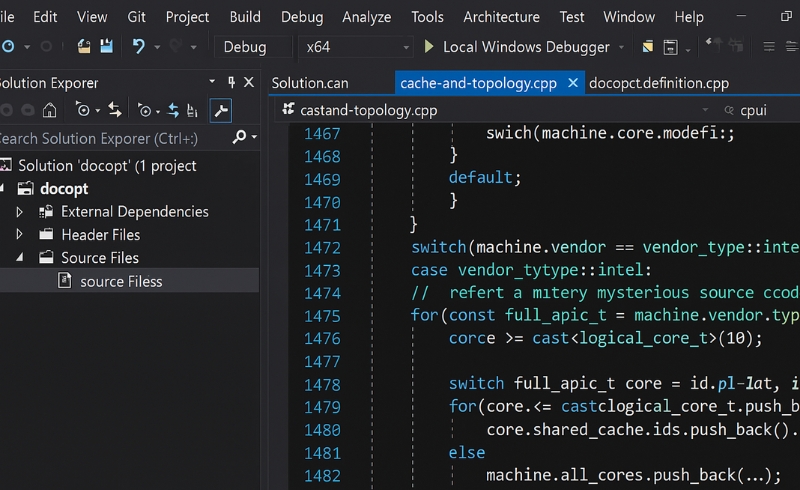Click the increase indent lines icon at toolbar end
This screenshot has width=800, height=490.
792,46
